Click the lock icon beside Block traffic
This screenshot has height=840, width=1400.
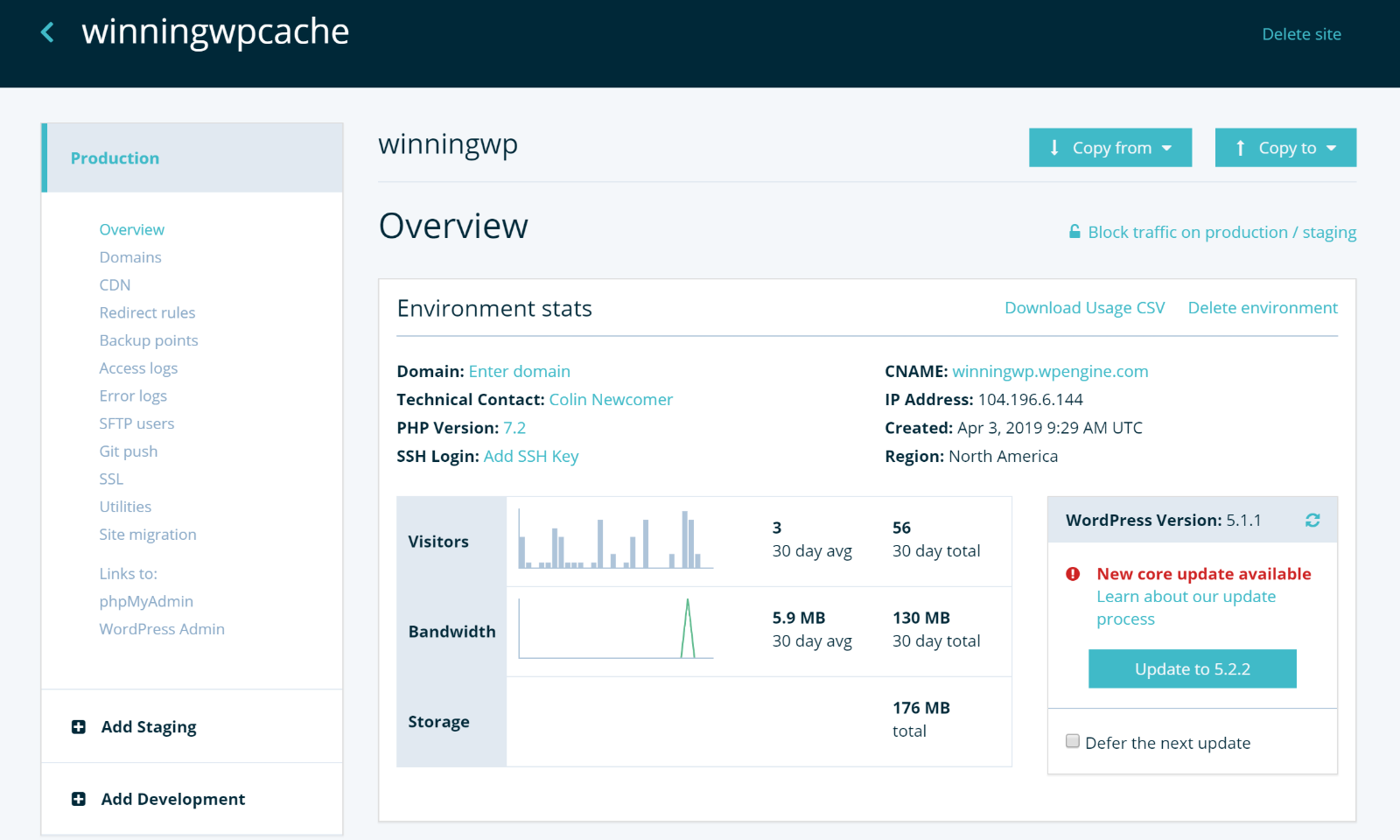point(1074,232)
